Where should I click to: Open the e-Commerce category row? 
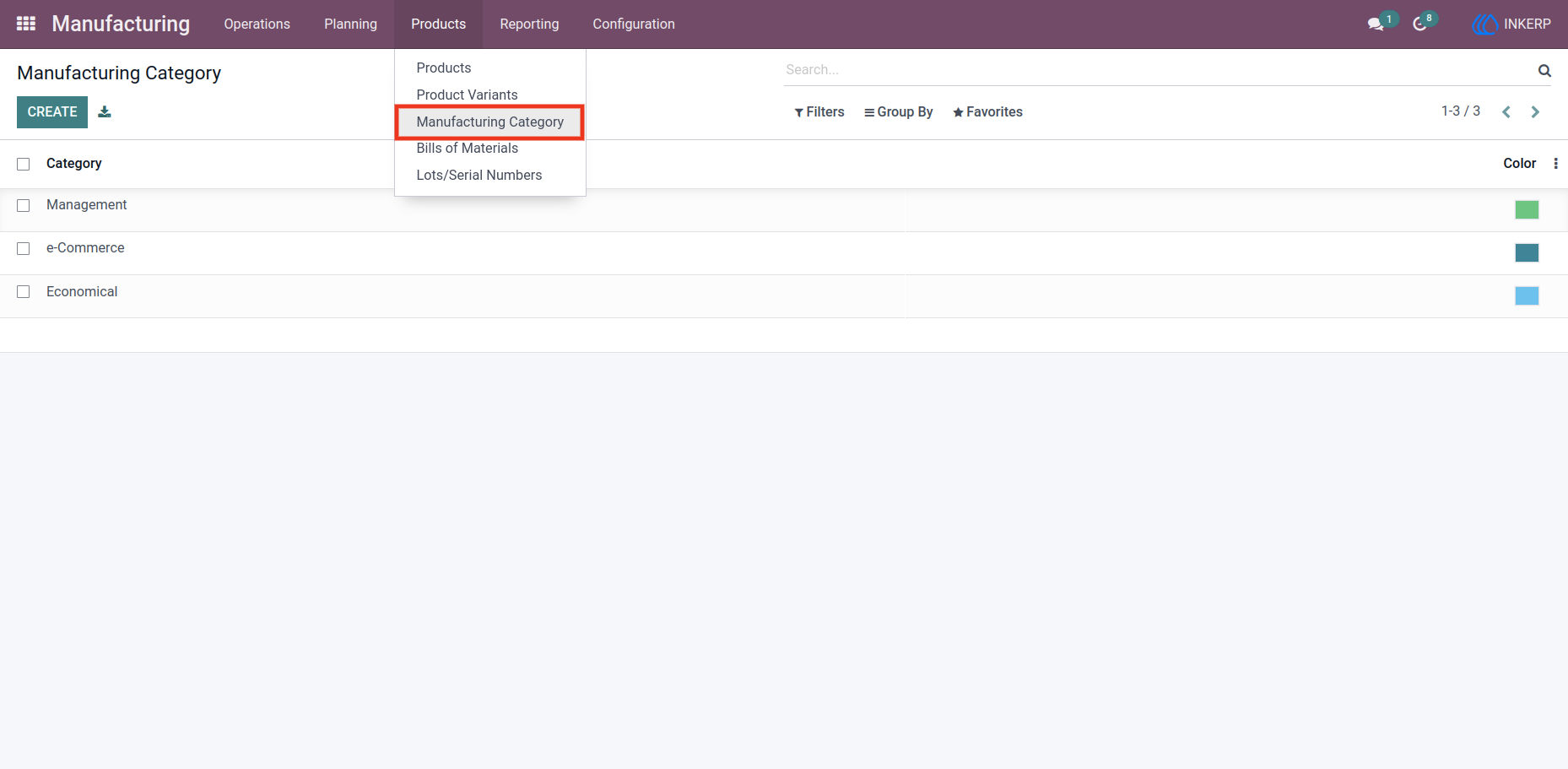click(x=784, y=253)
